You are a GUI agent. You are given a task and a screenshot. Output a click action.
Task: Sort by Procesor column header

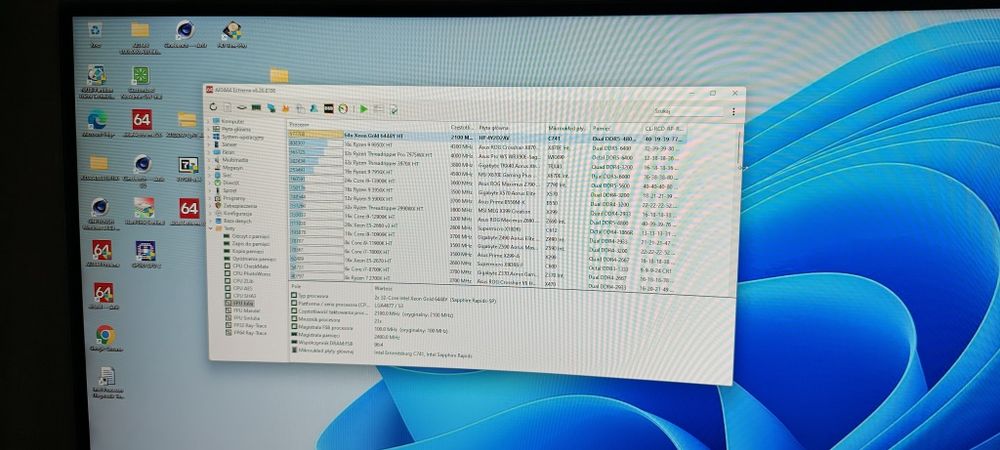coord(369,126)
